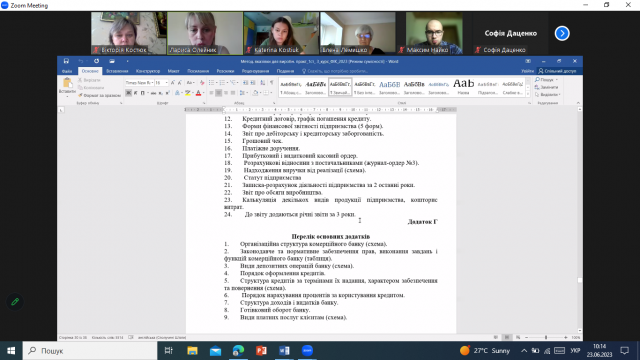
Task: Toggle subscript formatting
Action: [x=161, y=93]
